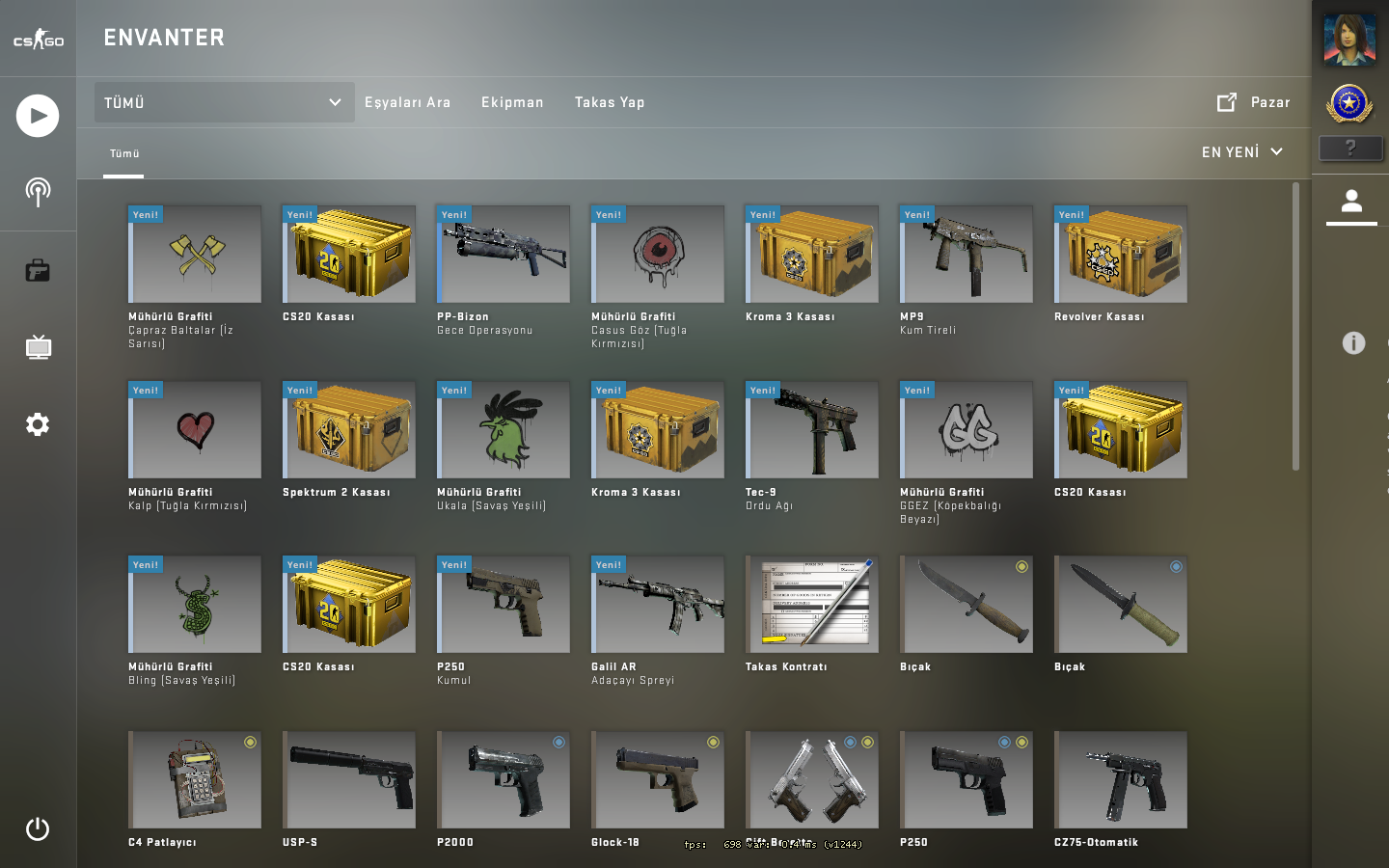Image resolution: width=1389 pixels, height=868 pixels.
Task: Open the EN YENİ sort dropdown
Action: tap(1242, 152)
